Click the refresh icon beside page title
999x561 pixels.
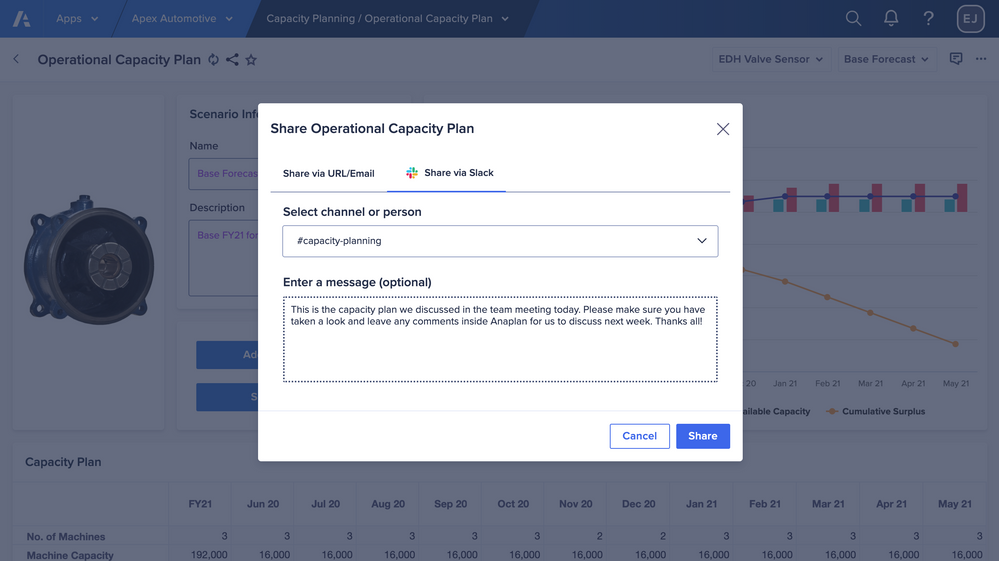click(x=213, y=60)
